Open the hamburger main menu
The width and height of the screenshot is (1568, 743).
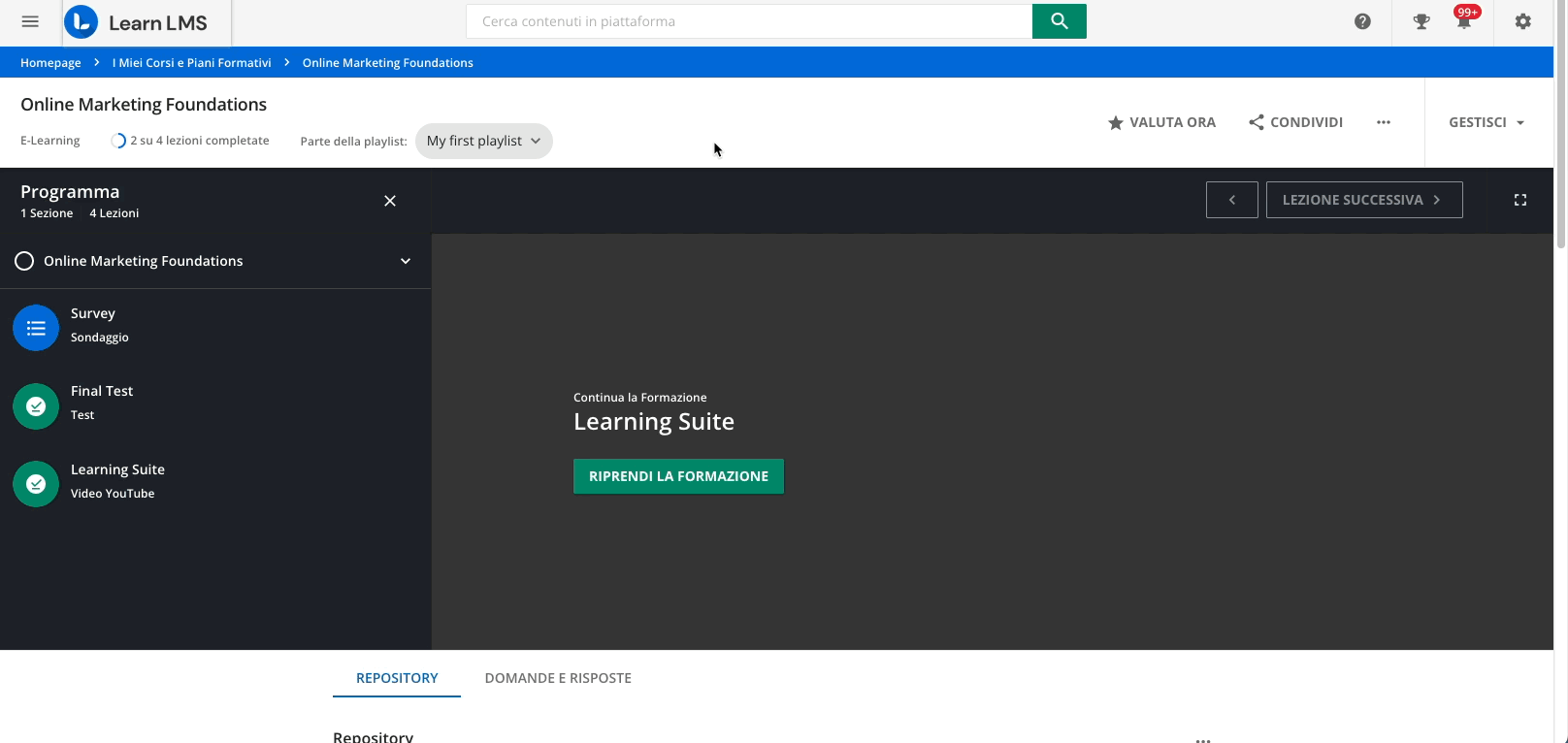point(30,21)
